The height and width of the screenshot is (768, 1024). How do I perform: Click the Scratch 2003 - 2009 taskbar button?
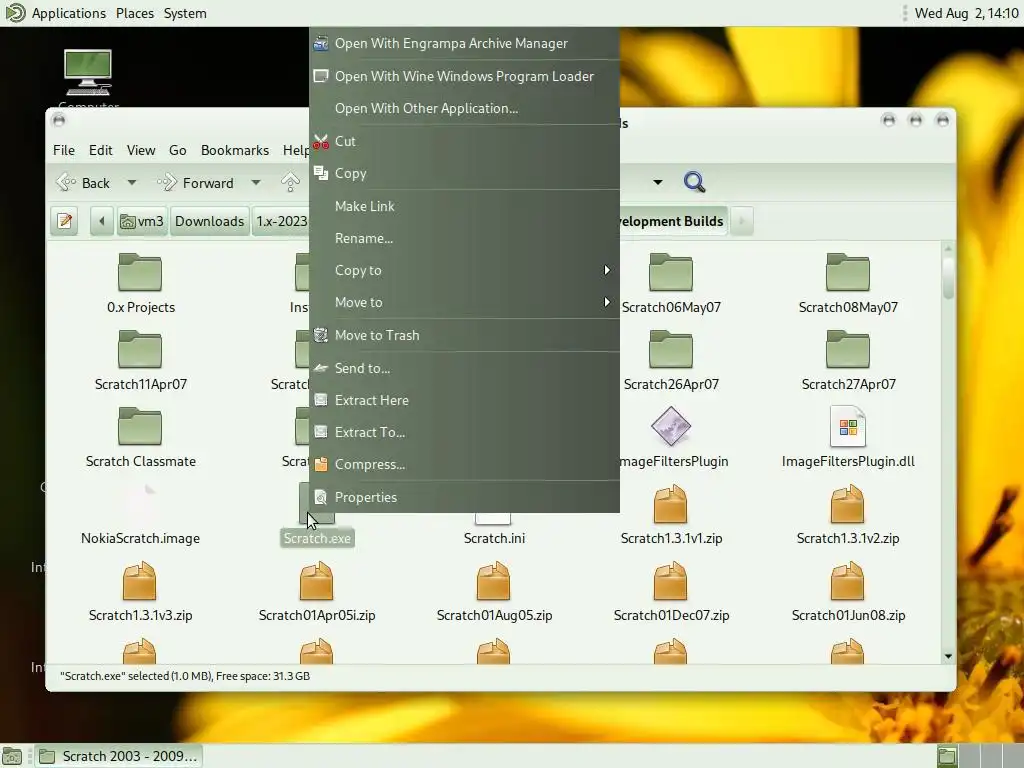pos(118,756)
